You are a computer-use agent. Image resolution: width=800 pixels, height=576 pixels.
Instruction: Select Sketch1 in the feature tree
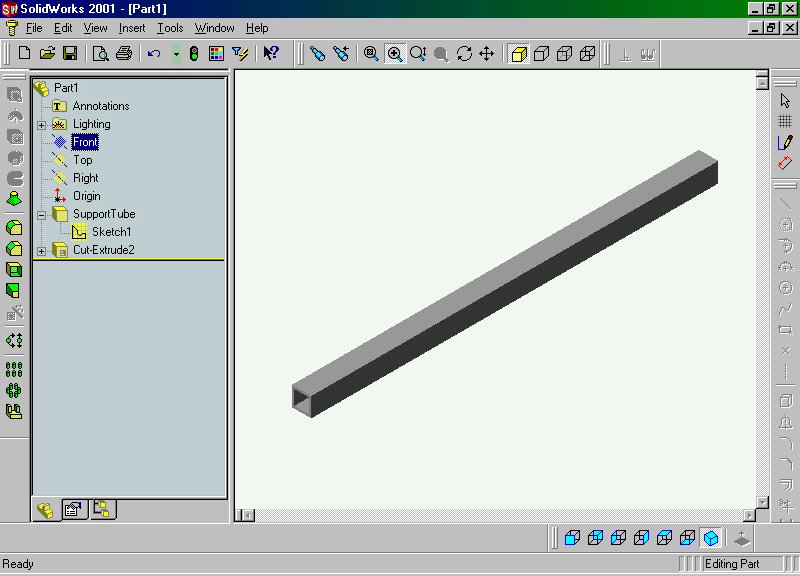tap(111, 232)
